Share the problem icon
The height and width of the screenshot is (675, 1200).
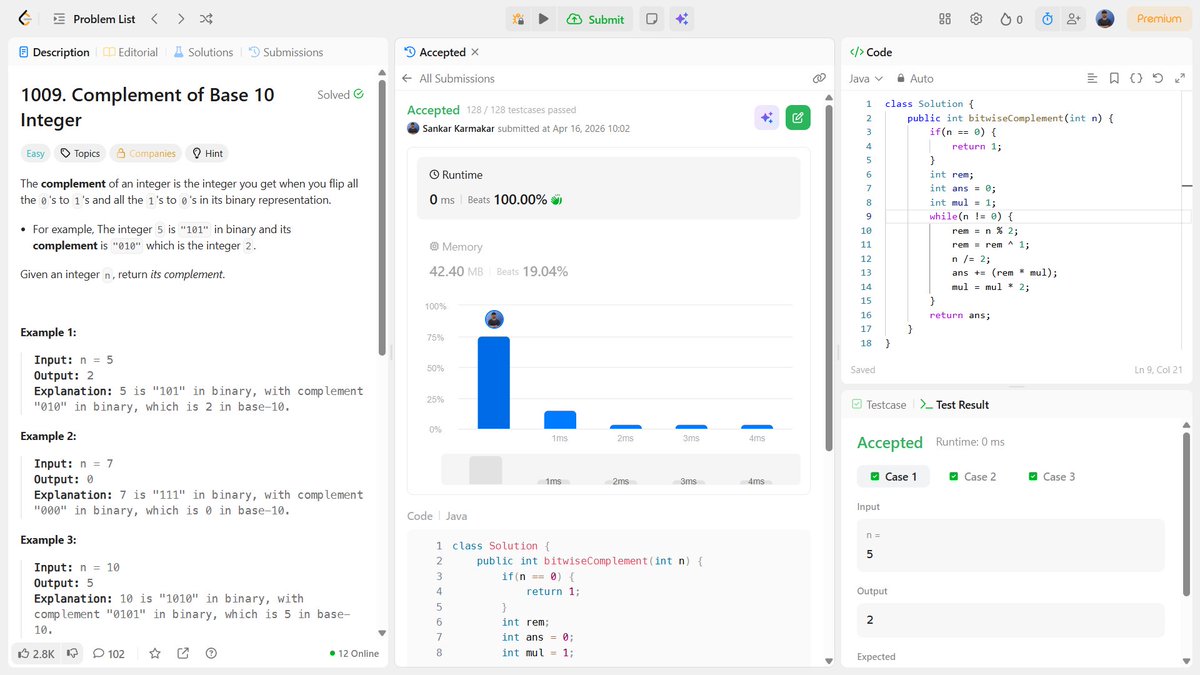[x=183, y=653]
